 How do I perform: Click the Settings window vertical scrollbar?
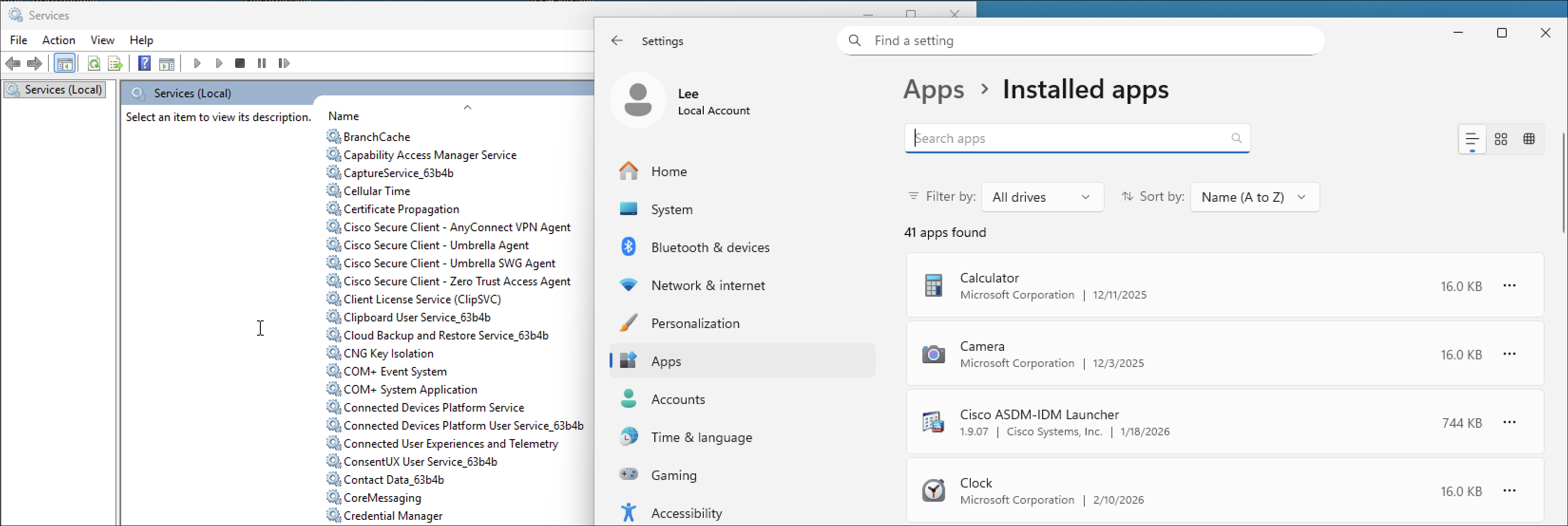pyautogui.click(x=1563, y=182)
